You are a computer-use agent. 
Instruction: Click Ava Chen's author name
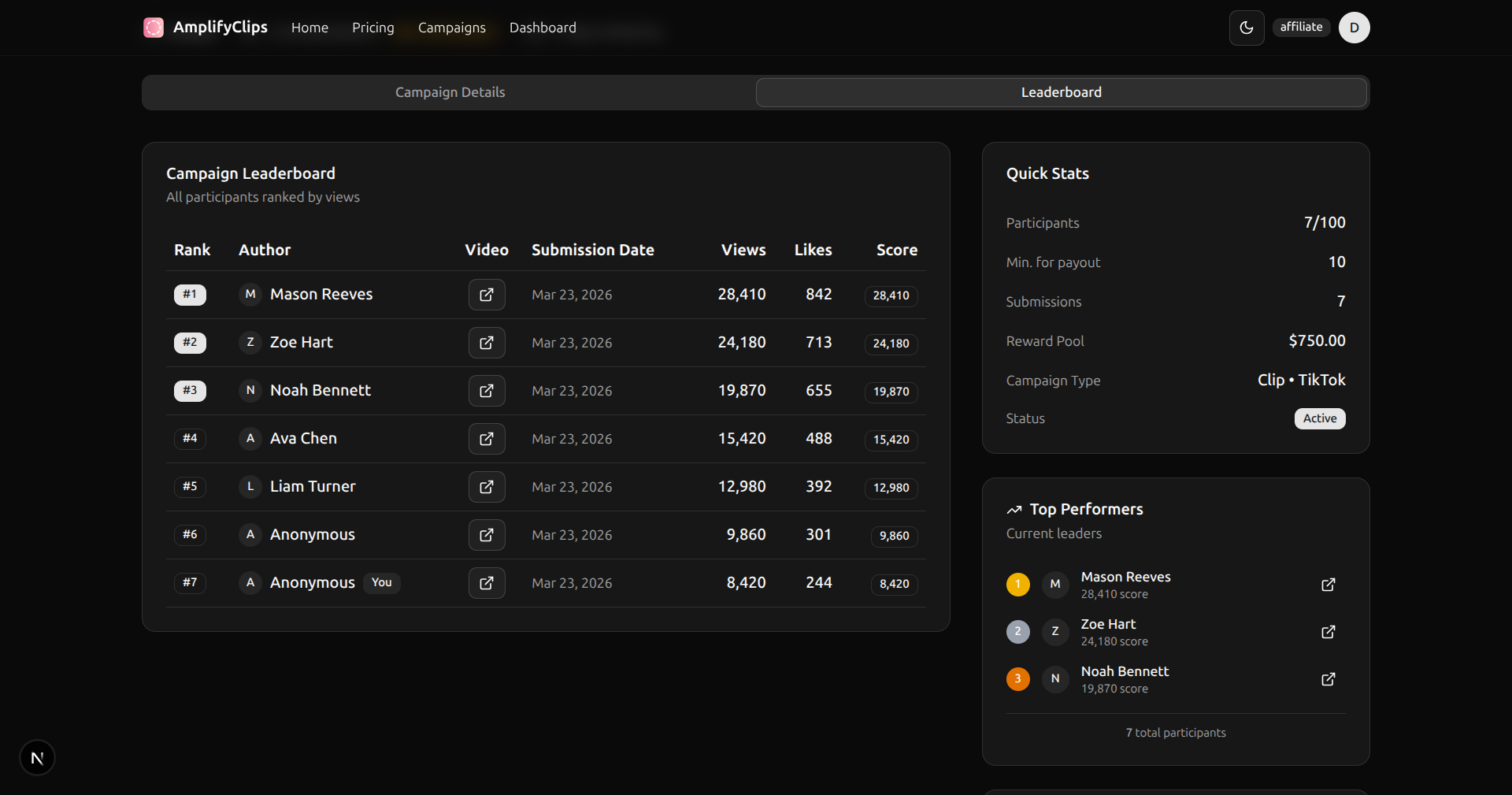tap(303, 439)
